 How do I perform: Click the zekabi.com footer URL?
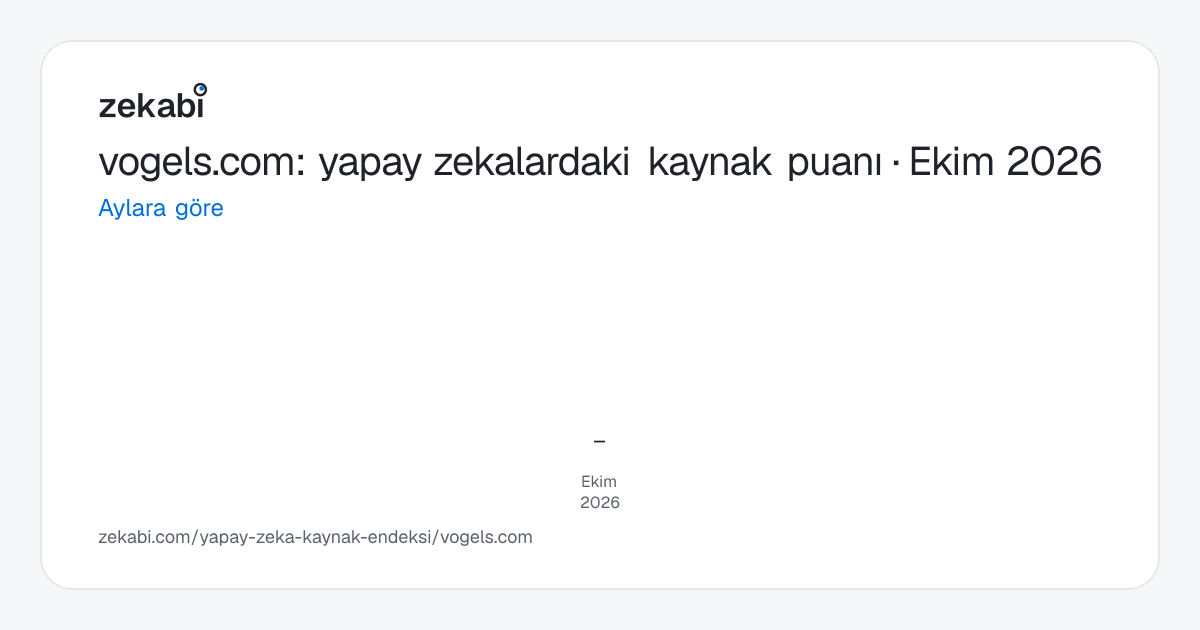point(315,537)
